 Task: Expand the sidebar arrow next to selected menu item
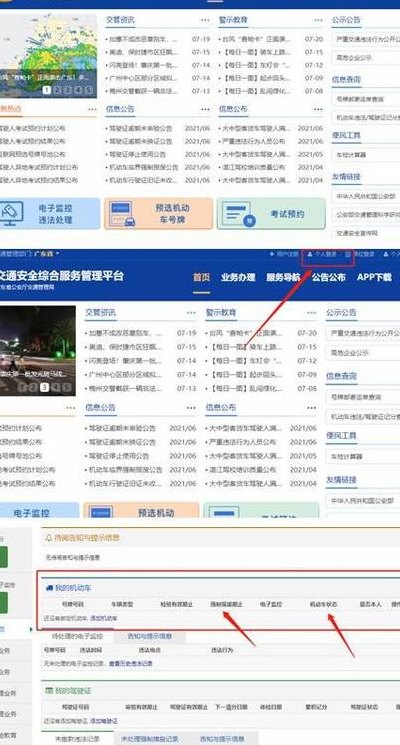click(31, 630)
